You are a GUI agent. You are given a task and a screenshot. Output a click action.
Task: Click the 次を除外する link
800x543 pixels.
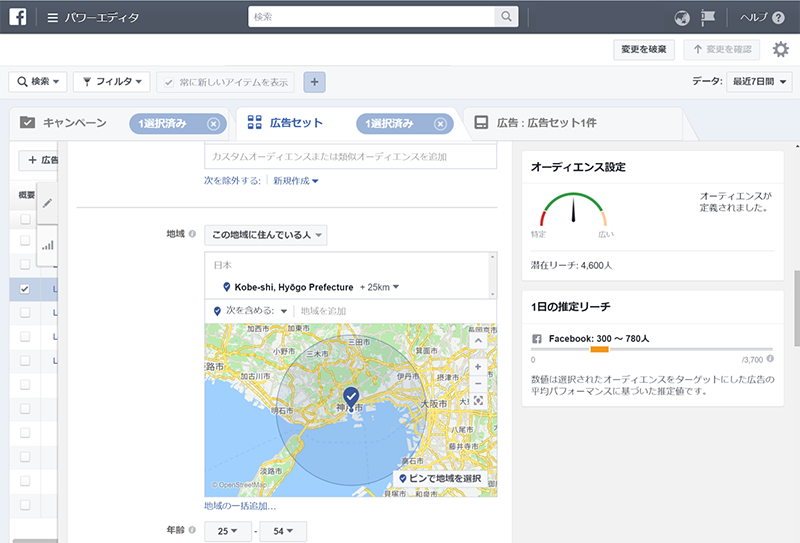(232, 181)
